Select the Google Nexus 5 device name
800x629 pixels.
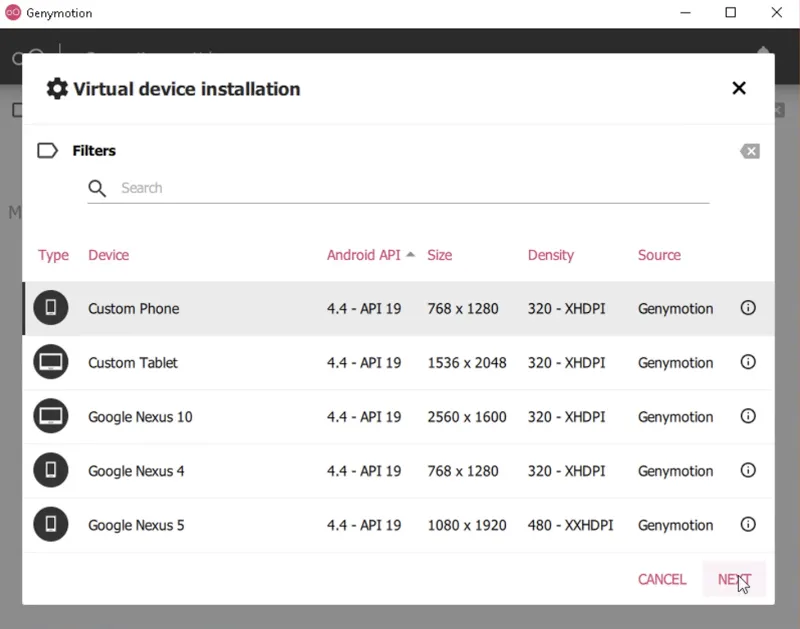pyautogui.click(x=136, y=525)
